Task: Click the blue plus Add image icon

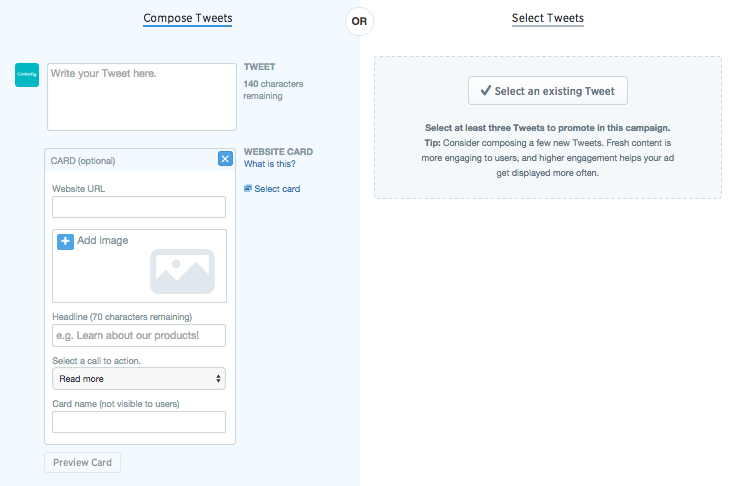Action: point(65,241)
